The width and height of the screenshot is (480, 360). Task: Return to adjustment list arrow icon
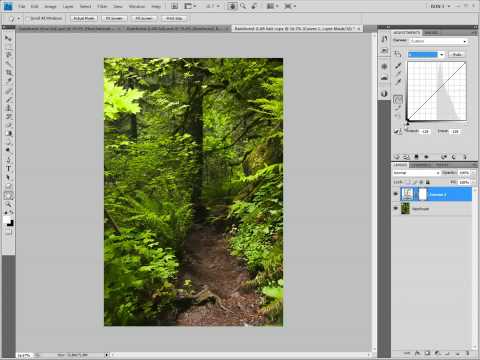click(397, 157)
